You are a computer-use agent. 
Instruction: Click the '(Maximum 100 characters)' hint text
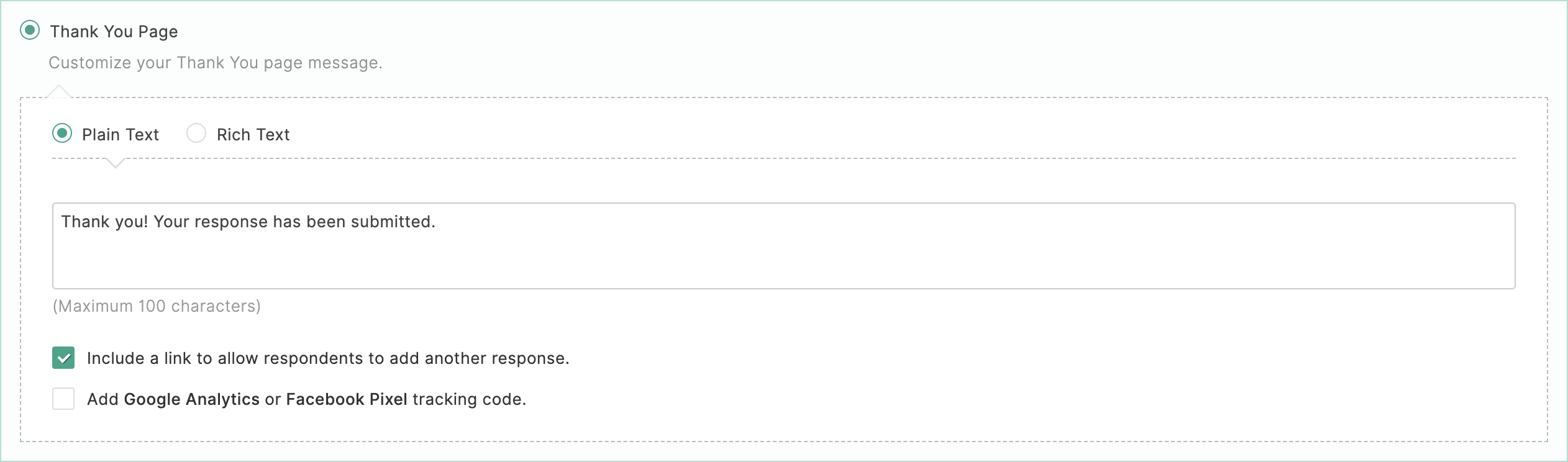point(157,306)
